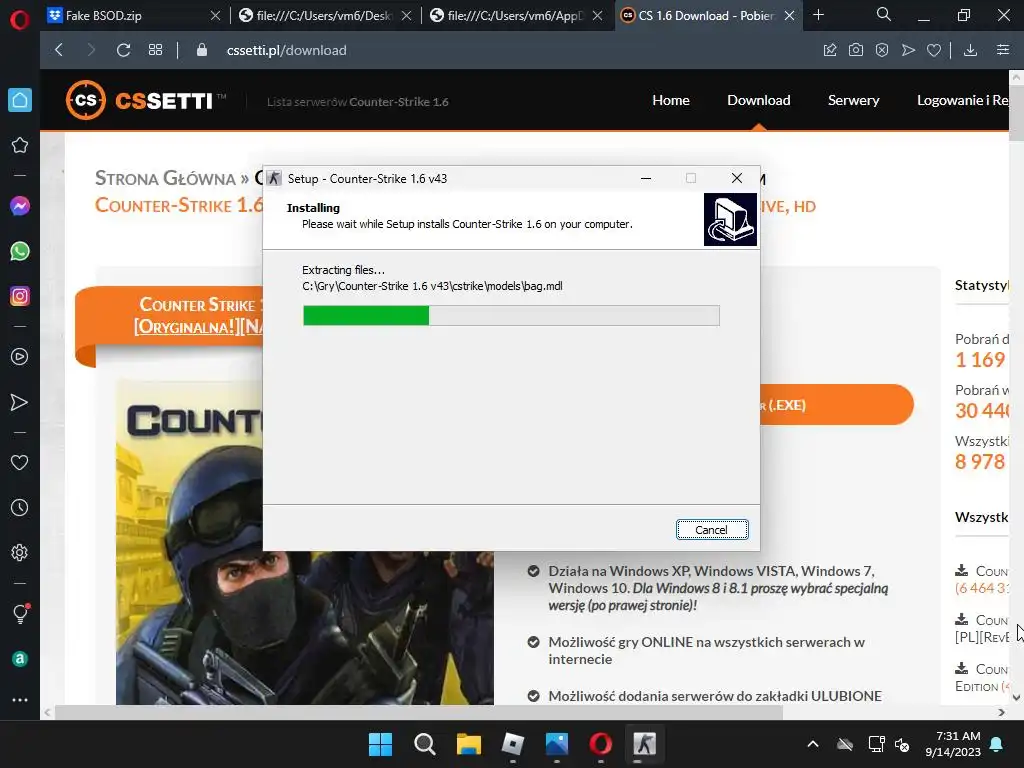Open Opera menu logo in the sidebar
1024x768 pixels.
[20, 20]
